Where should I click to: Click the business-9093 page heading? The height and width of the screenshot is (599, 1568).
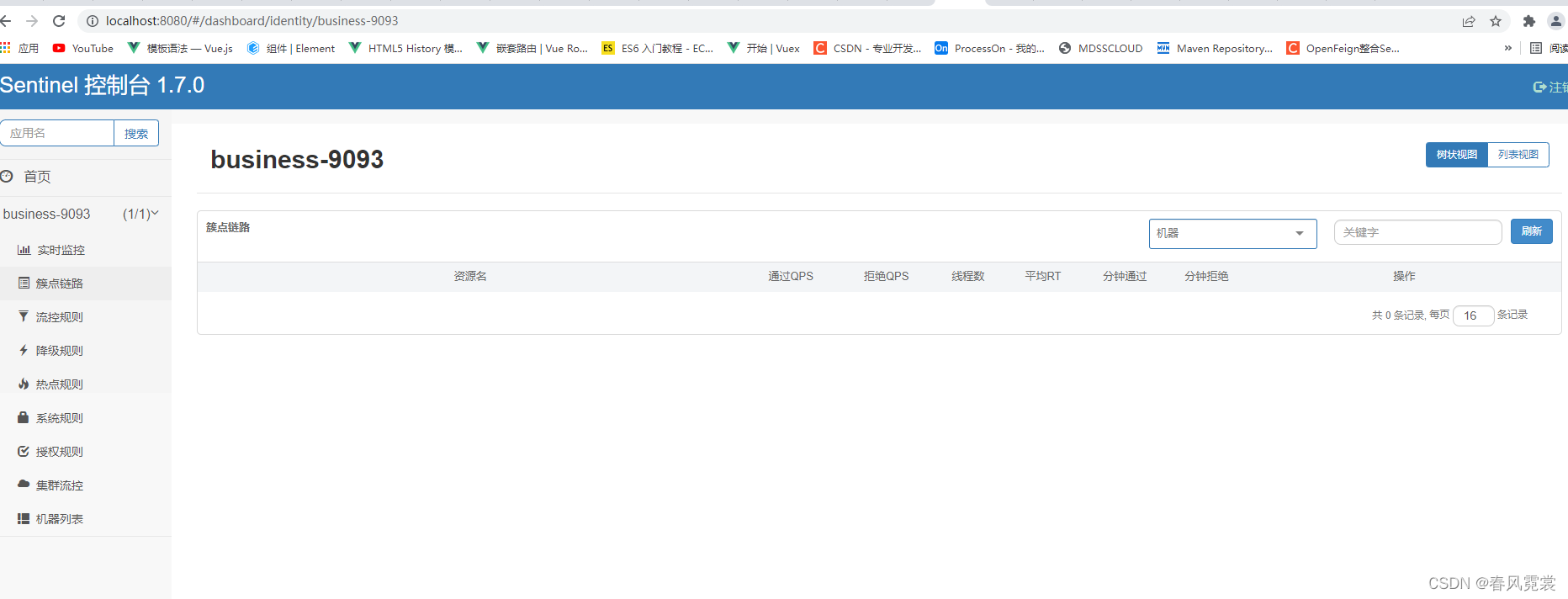click(297, 160)
